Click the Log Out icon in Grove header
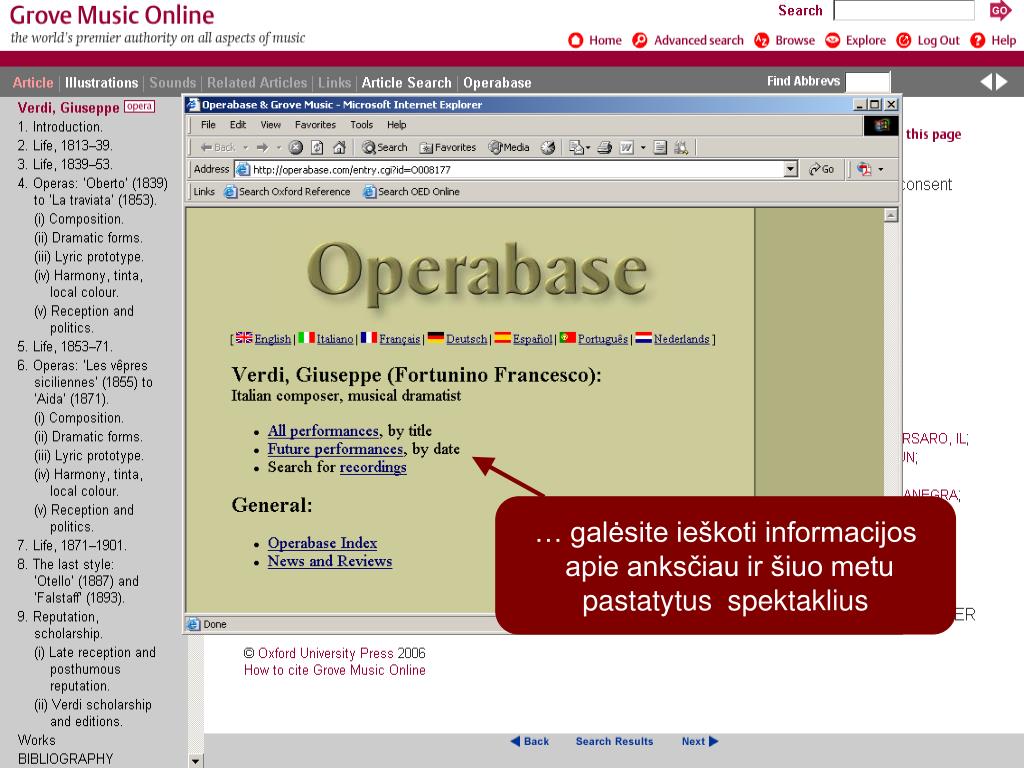 pyautogui.click(x=904, y=40)
